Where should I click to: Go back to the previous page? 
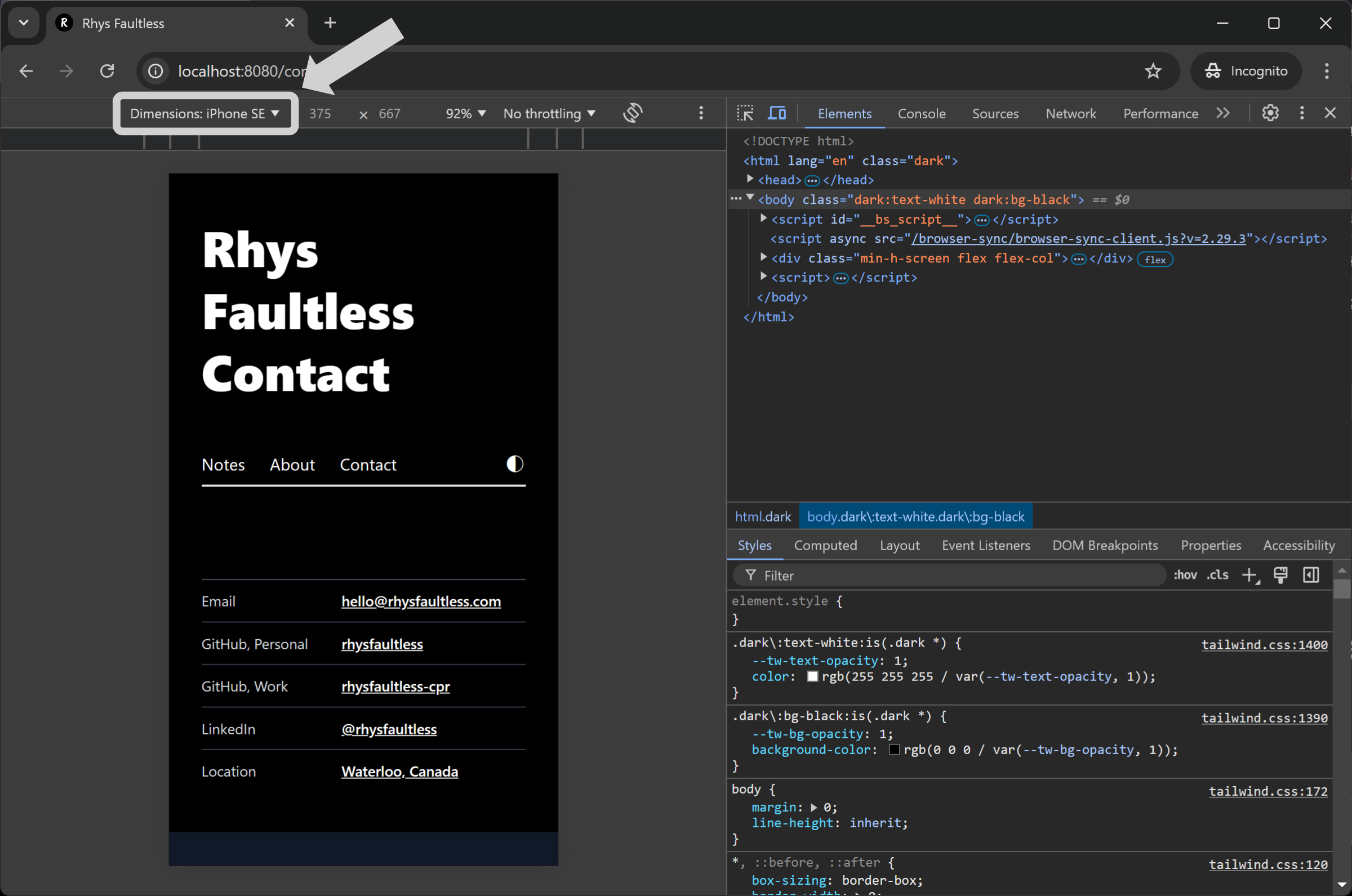[26, 71]
